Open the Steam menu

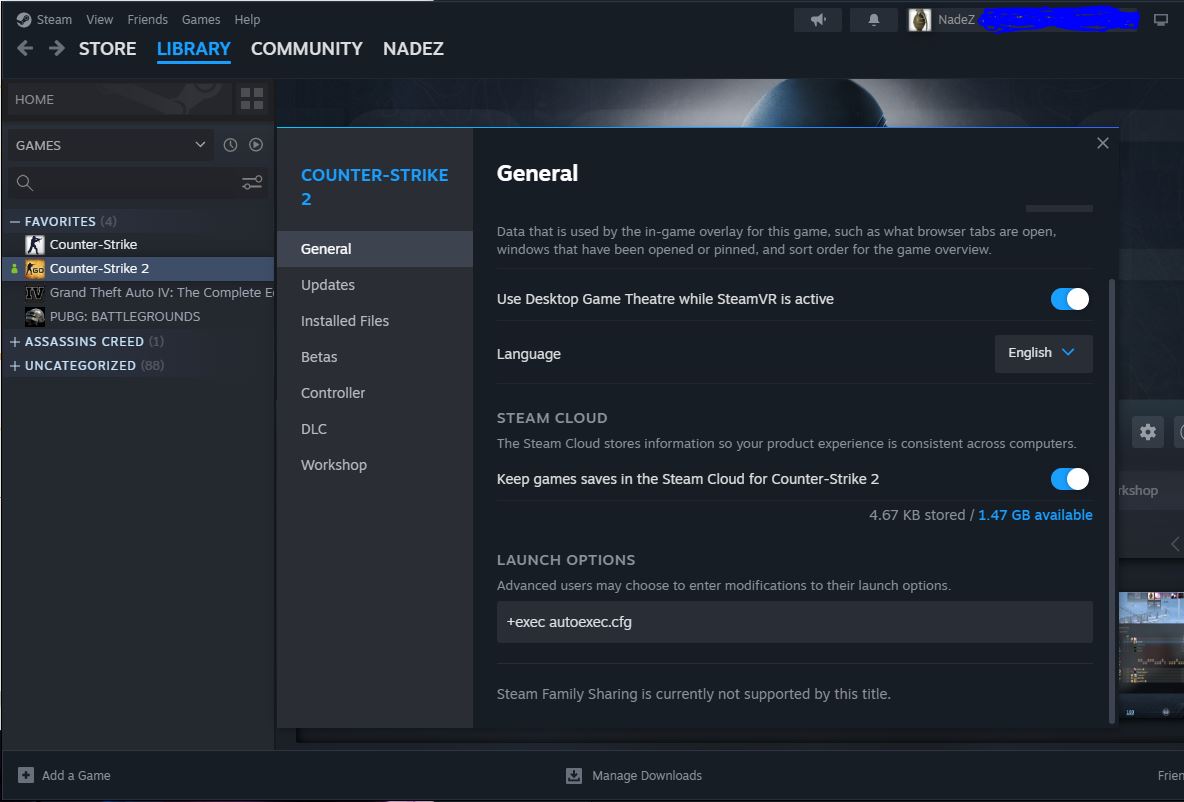[x=54, y=20]
